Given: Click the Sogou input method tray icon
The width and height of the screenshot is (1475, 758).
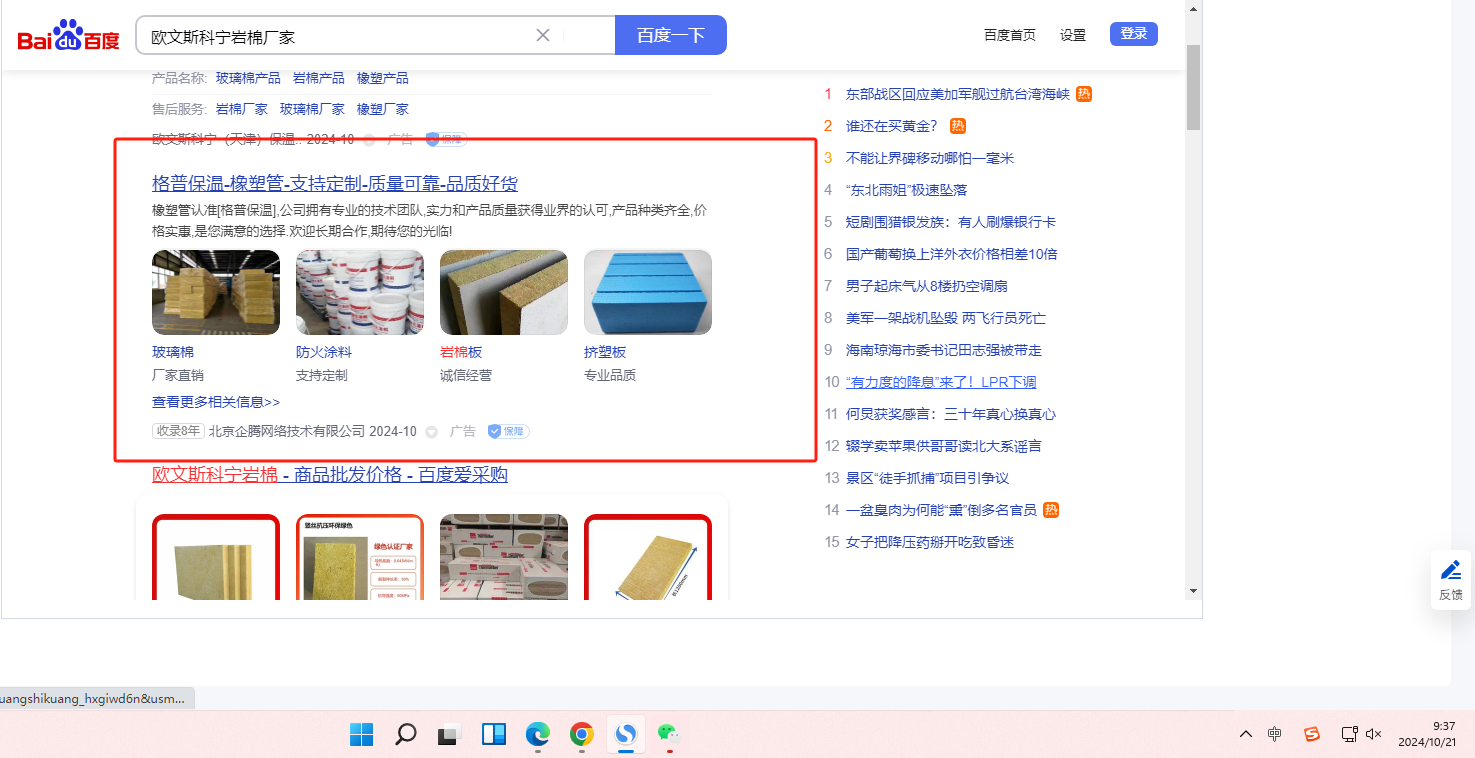Looking at the screenshot, I should tap(1312, 734).
